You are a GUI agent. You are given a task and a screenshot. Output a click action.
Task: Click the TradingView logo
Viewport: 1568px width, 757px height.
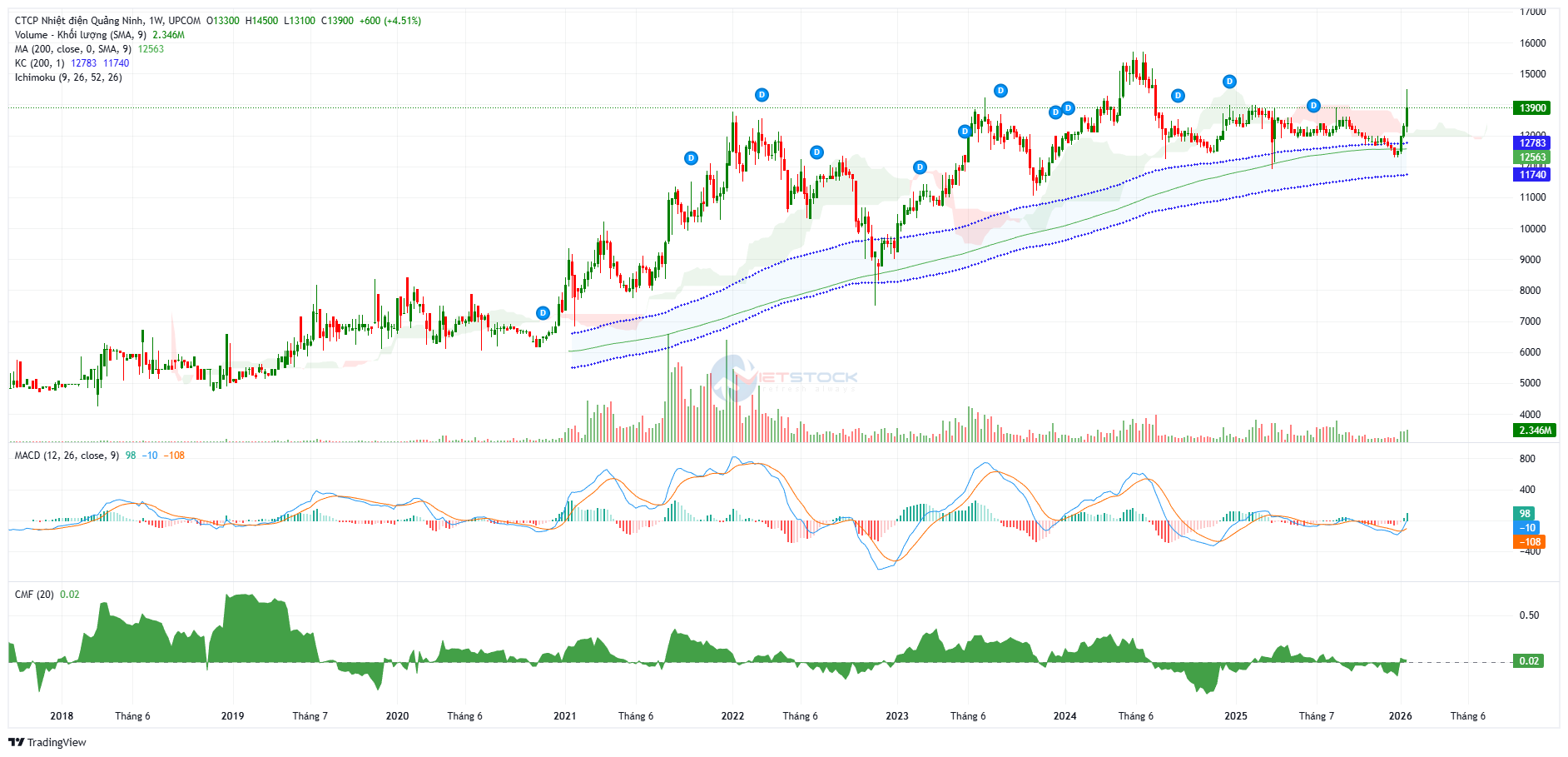click(47, 742)
